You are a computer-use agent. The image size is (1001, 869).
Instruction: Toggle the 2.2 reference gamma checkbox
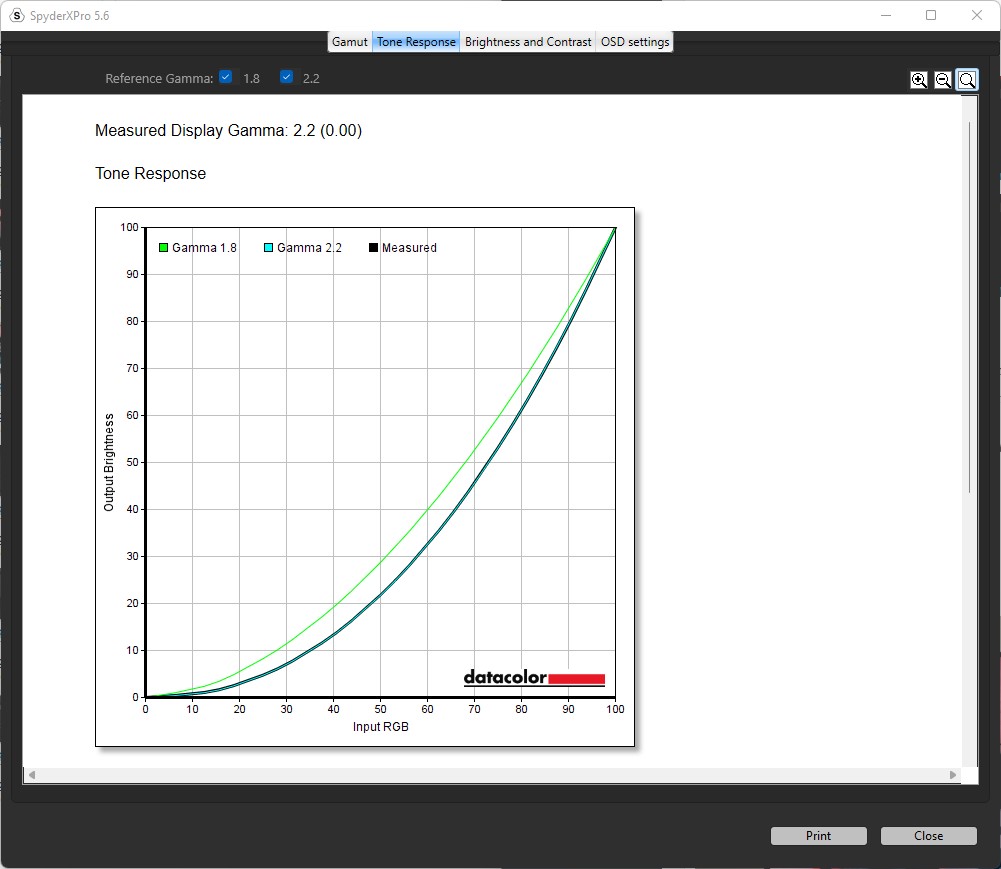click(x=287, y=77)
